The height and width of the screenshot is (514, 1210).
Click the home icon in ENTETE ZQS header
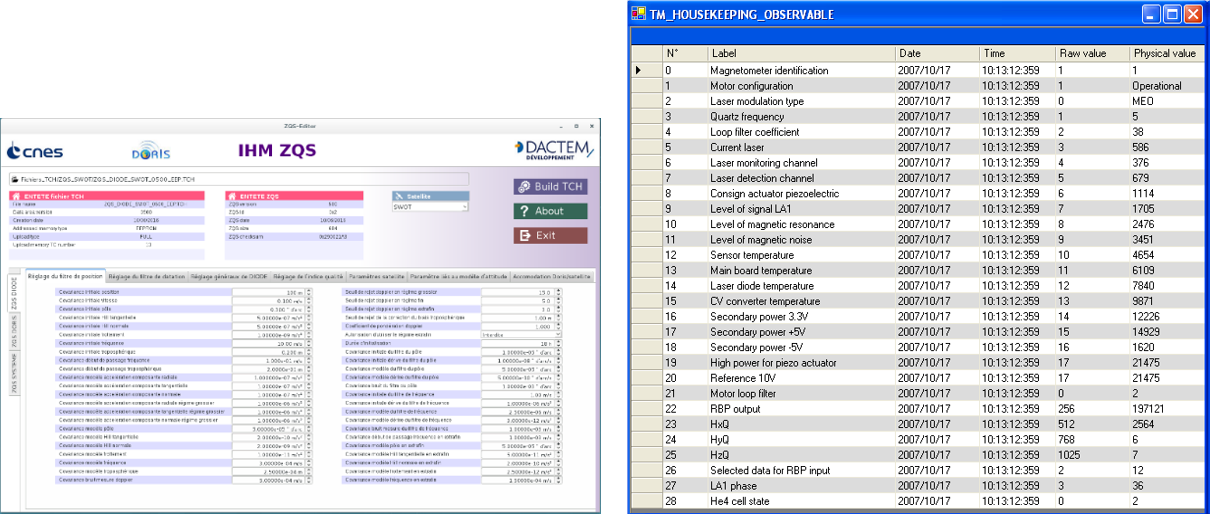[x=234, y=196]
